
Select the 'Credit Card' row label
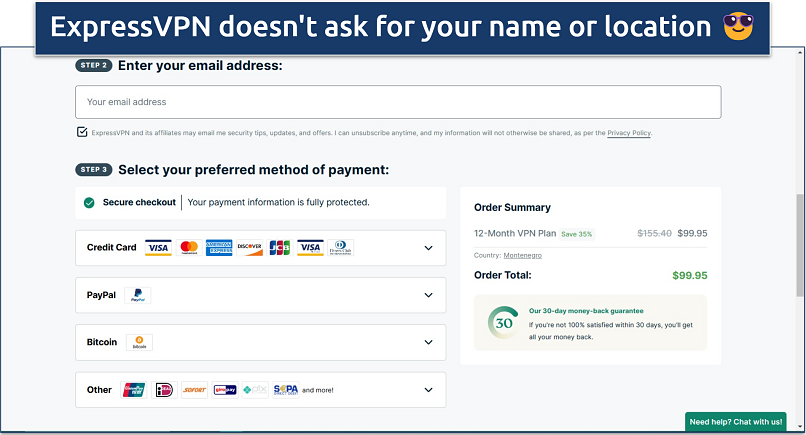[112, 247]
